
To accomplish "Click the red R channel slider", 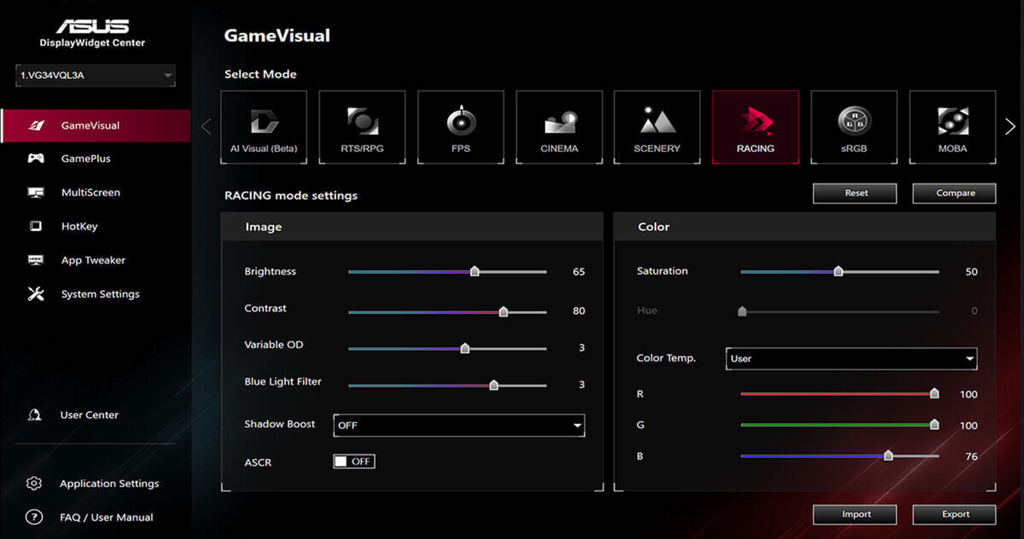I will tap(840, 394).
